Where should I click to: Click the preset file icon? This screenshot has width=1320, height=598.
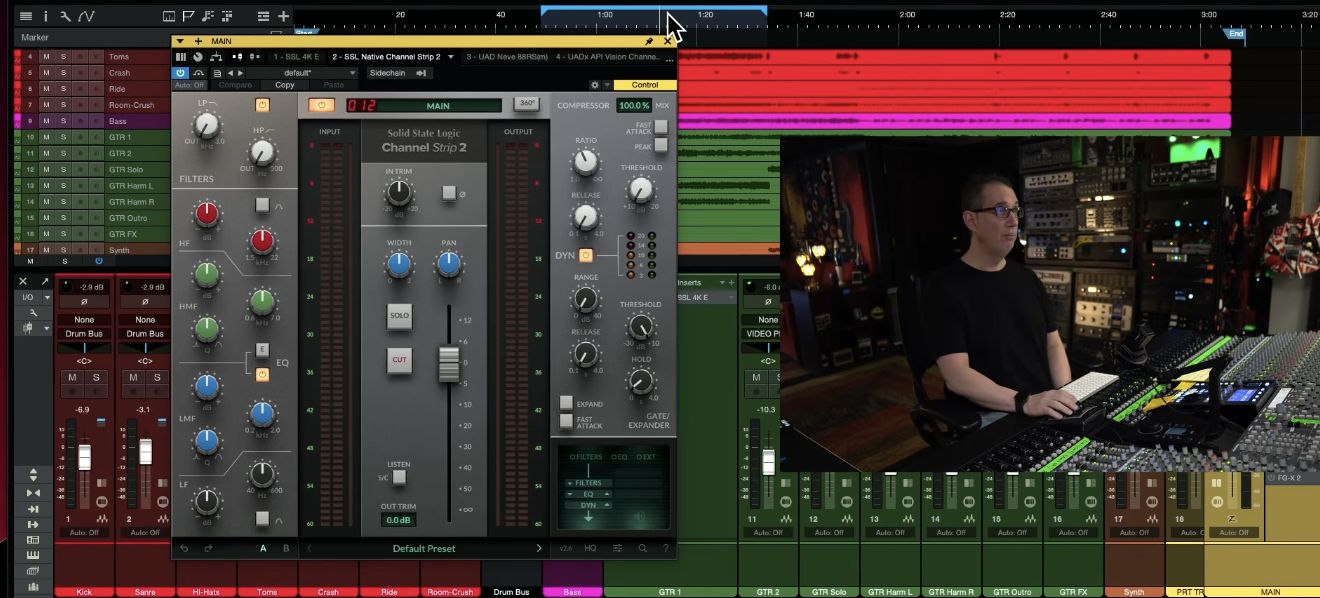(x=217, y=73)
